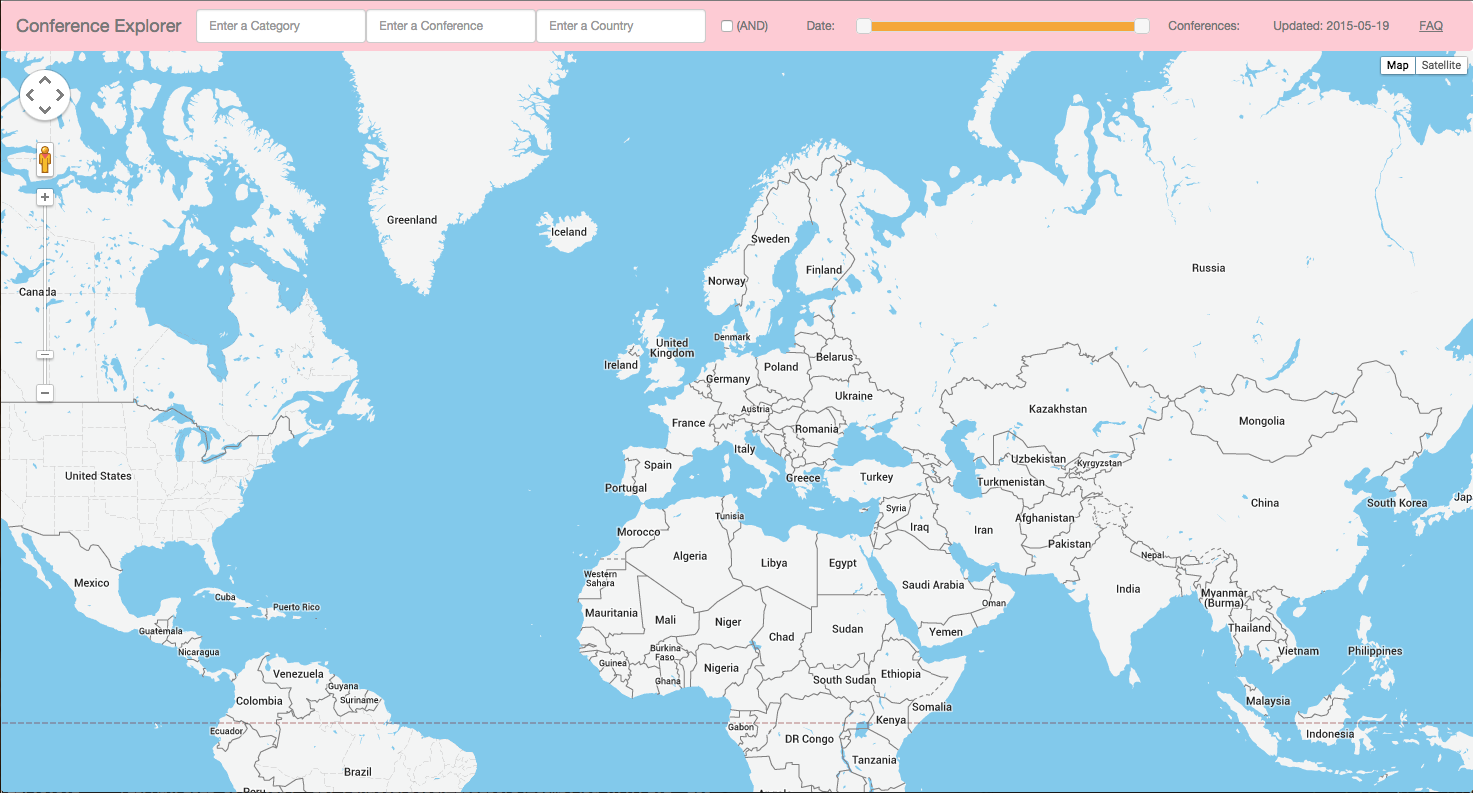Image resolution: width=1473 pixels, height=793 pixels.
Task: Click the Street View pegman icon
Action: (x=45, y=159)
